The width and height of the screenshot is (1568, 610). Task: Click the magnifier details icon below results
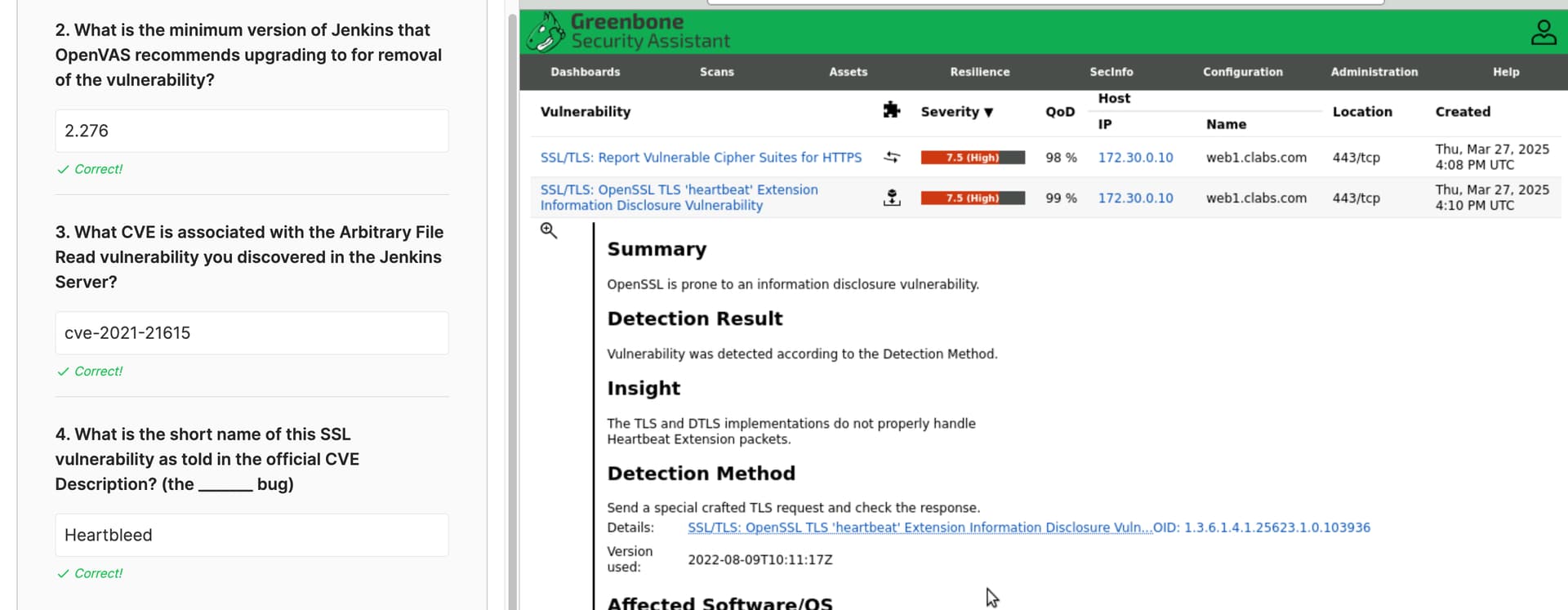[549, 231]
